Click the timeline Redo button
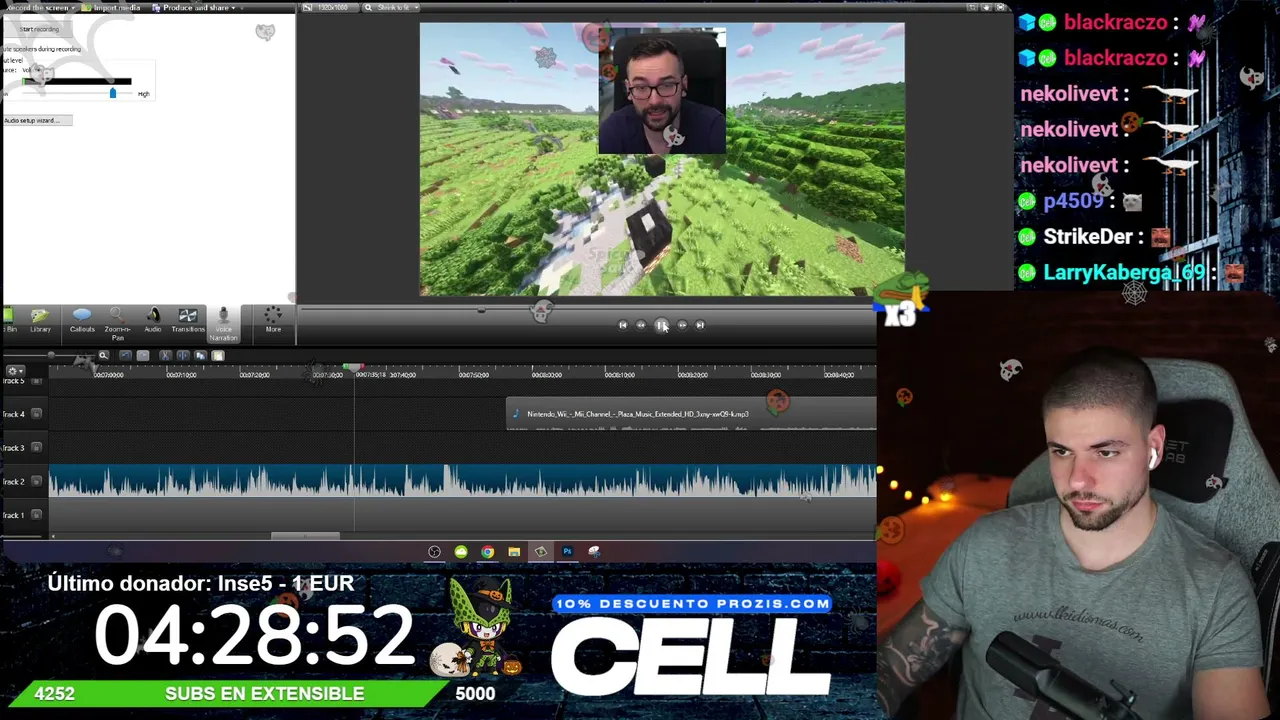 (143, 356)
